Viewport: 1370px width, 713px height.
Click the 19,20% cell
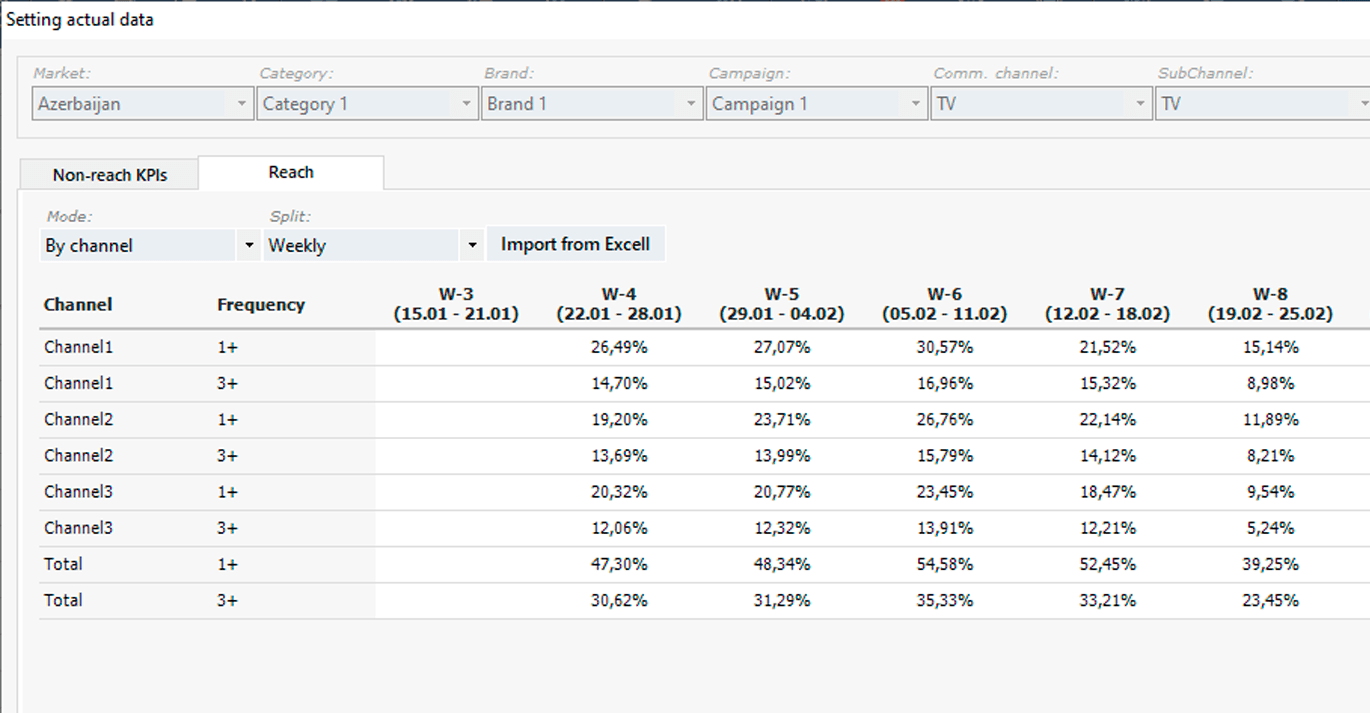tap(619, 420)
